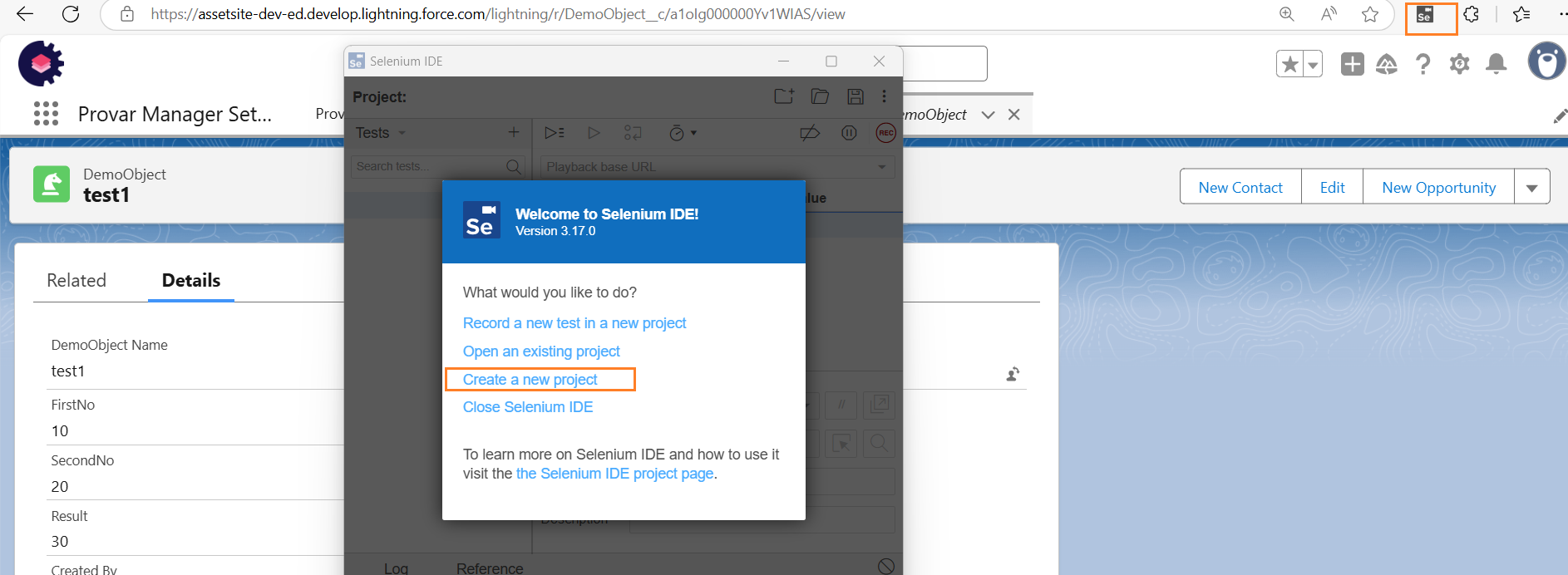Toggle pause on exceptions icon
Viewport: 1568px width, 575px height.
click(x=849, y=133)
